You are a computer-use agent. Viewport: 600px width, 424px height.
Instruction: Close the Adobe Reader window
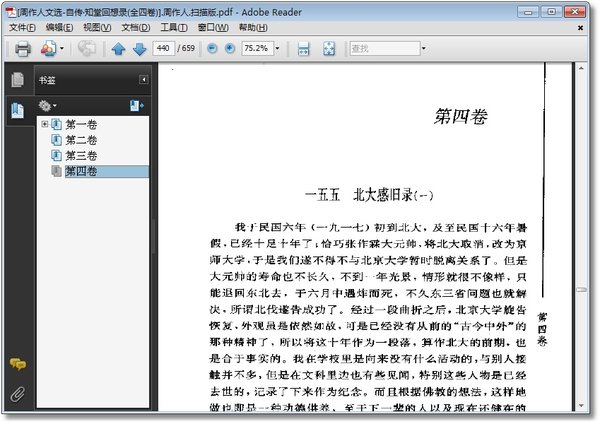pyautogui.click(x=575, y=12)
